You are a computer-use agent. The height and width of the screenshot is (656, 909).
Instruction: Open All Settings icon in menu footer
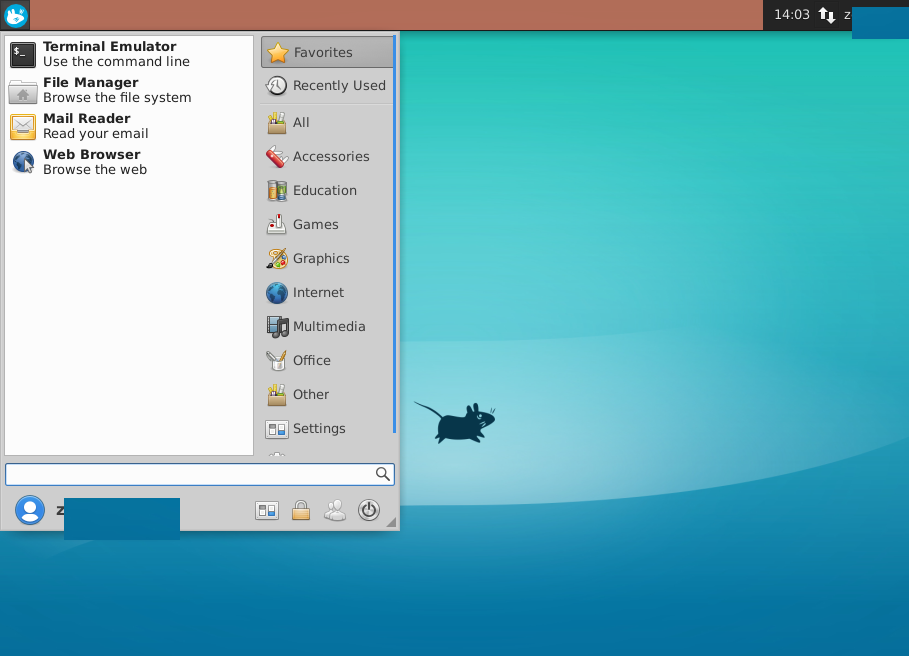[x=267, y=510]
